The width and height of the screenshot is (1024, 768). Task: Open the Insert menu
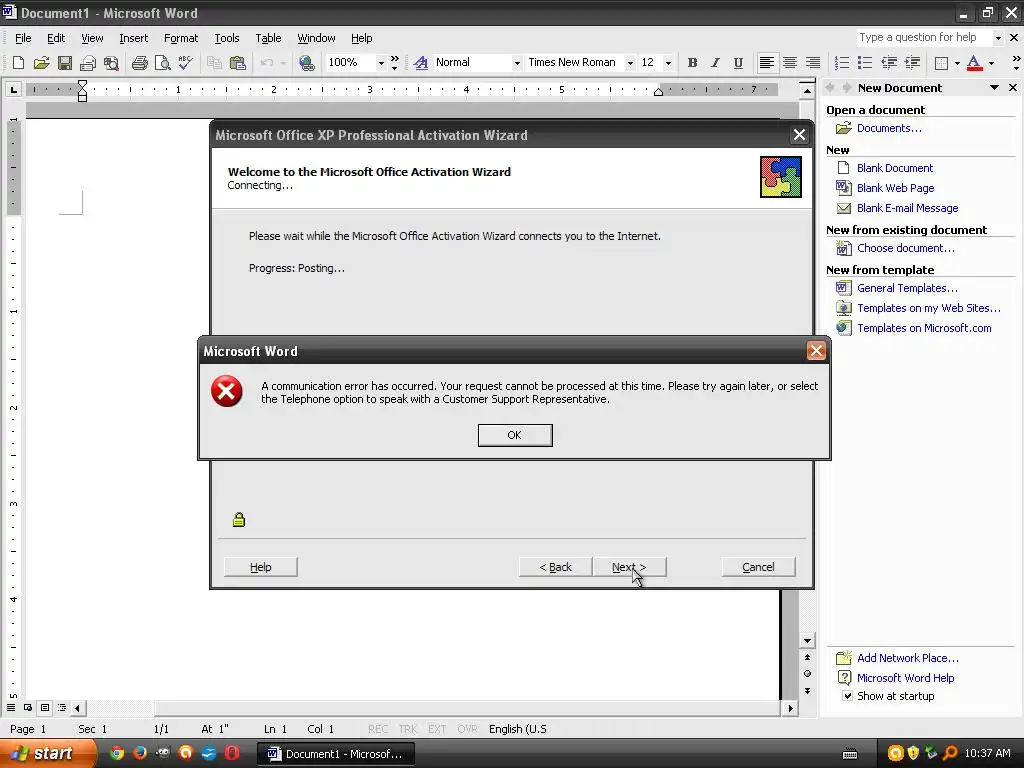[x=133, y=38]
